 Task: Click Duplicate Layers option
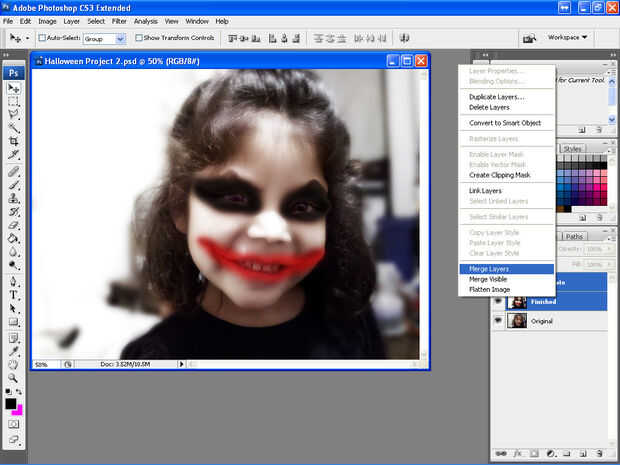pyautogui.click(x=496, y=96)
